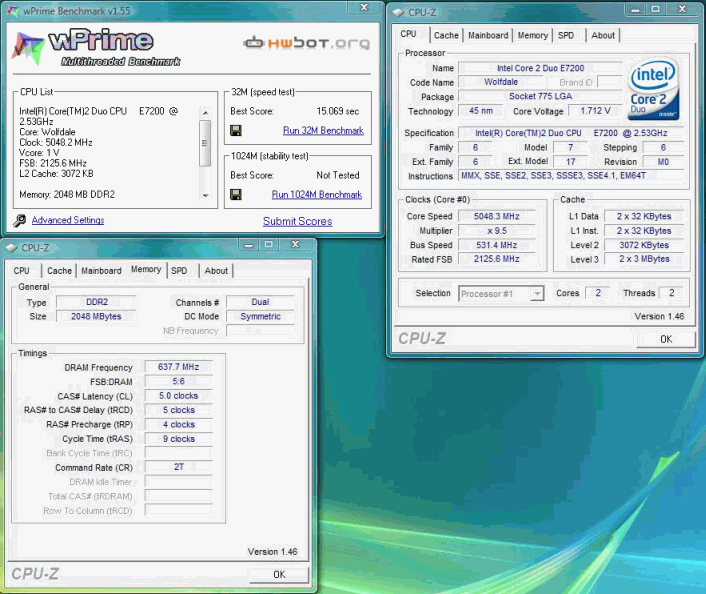Click the DC Mode value Symmetric
This screenshot has height=594, width=706.
(x=260, y=317)
